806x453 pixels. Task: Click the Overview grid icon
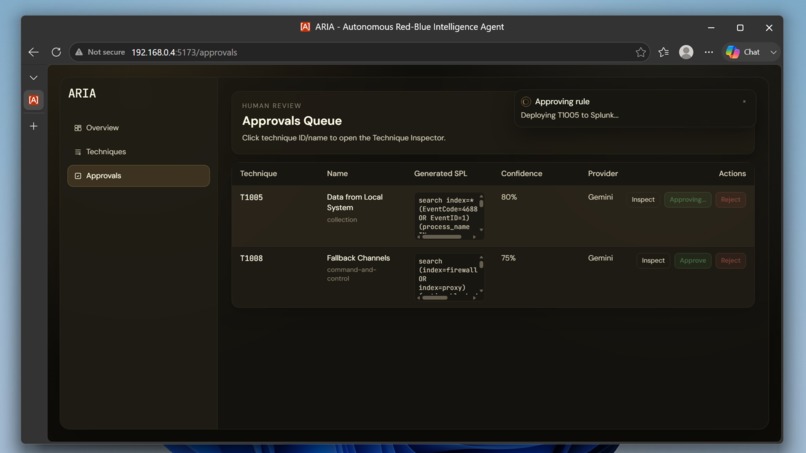(x=78, y=128)
